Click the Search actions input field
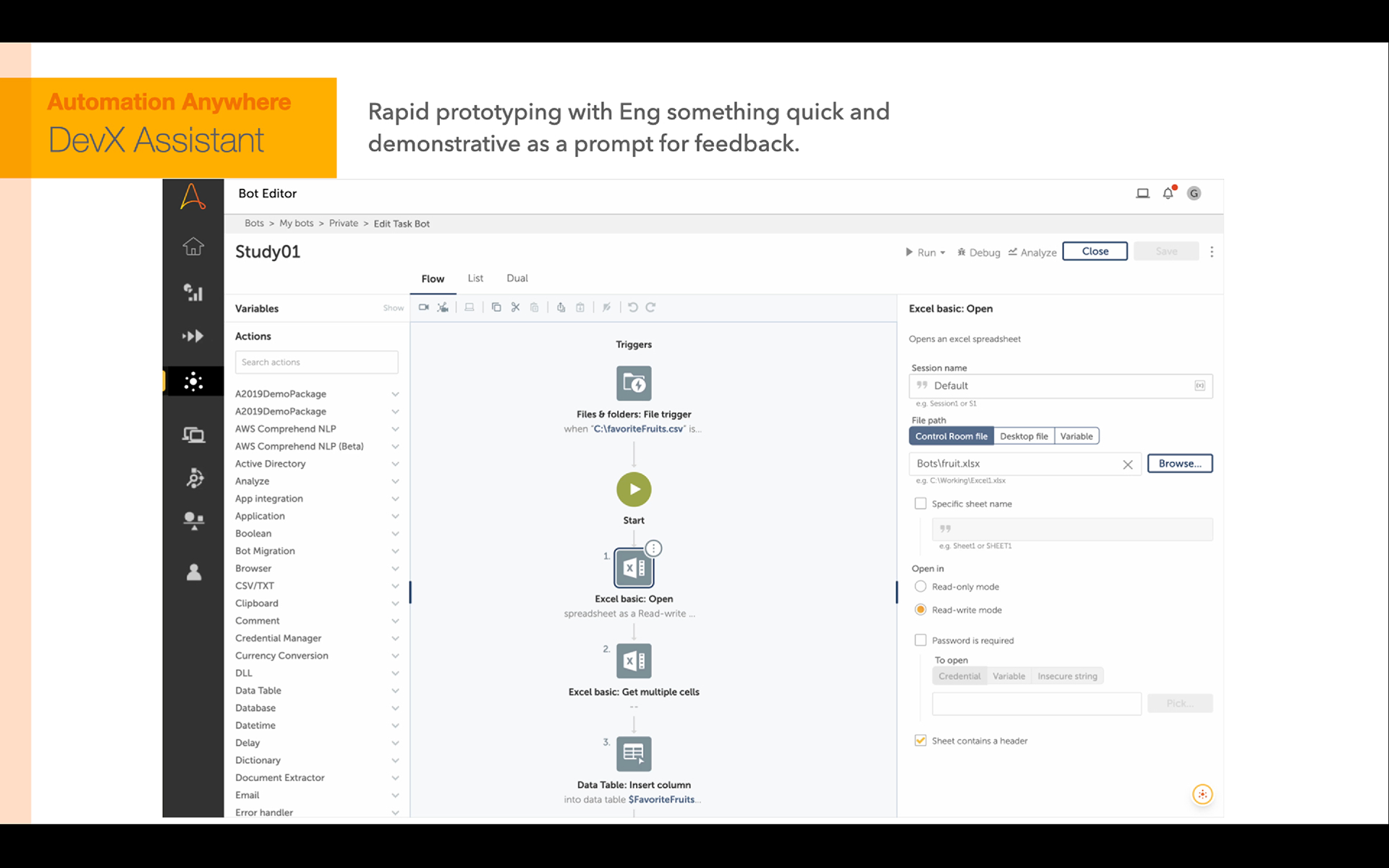1389x868 pixels. point(316,362)
